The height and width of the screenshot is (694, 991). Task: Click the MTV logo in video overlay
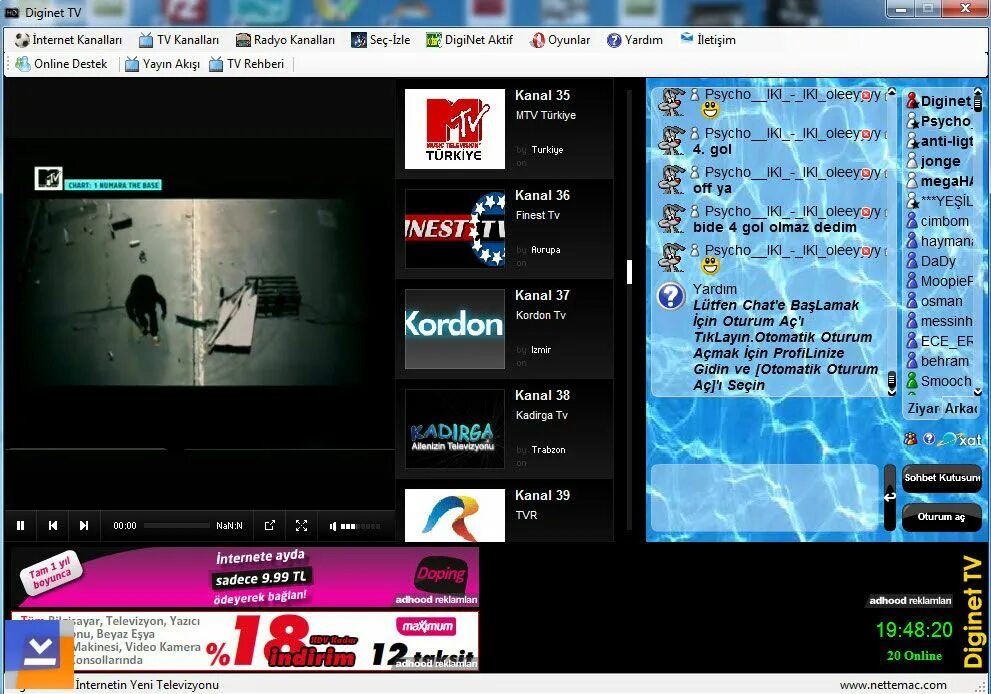(x=48, y=178)
